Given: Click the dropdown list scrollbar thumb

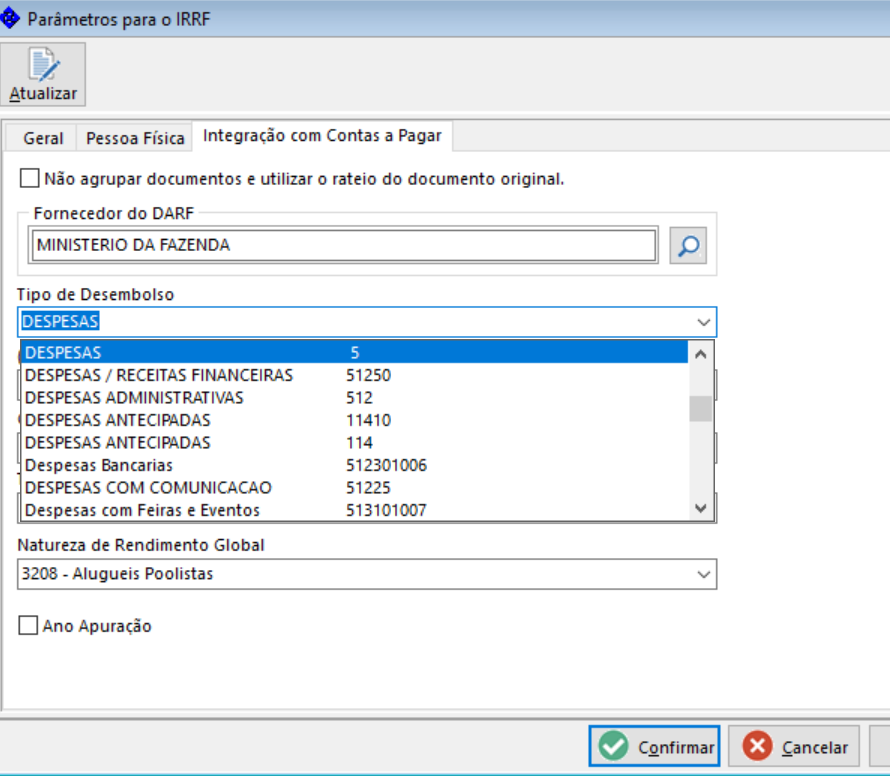Looking at the screenshot, I should [x=701, y=409].
